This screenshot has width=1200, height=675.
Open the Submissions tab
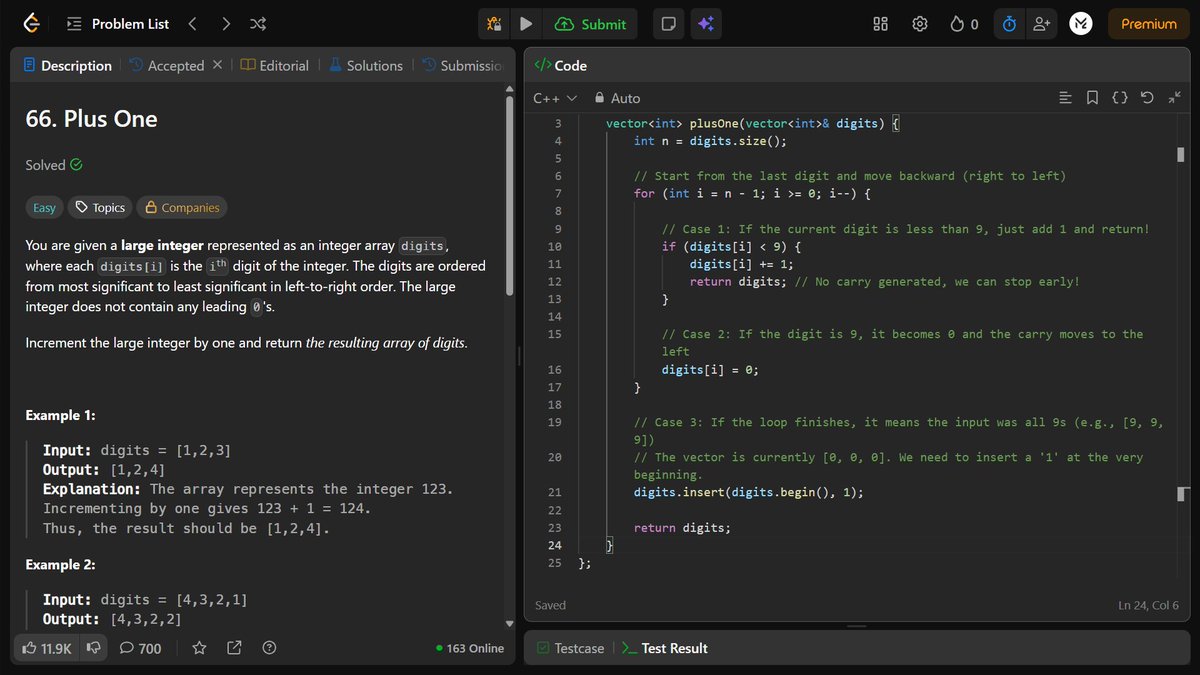click(461, 66)
